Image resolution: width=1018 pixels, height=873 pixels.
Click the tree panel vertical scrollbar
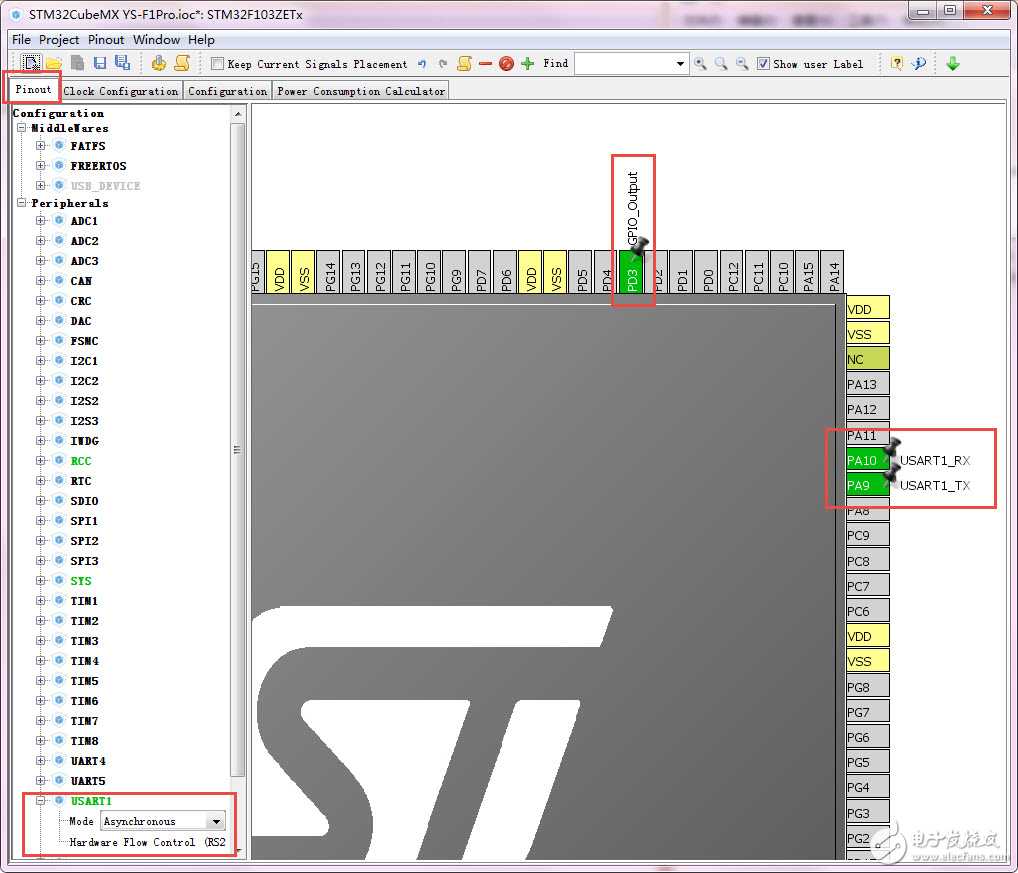[x=238, y=449]
